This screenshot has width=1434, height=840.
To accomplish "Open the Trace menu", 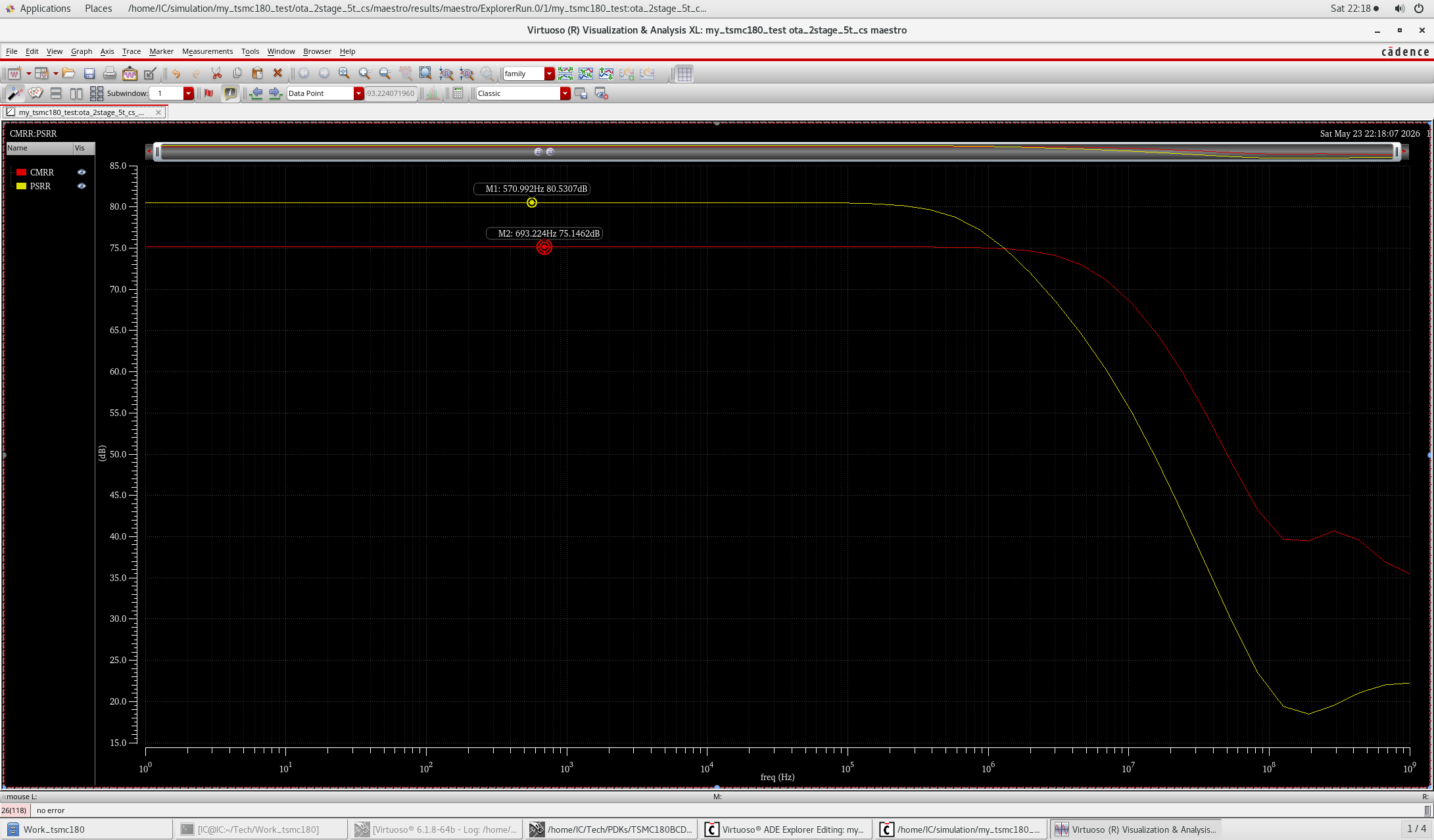I will click(x=131, y=51).
